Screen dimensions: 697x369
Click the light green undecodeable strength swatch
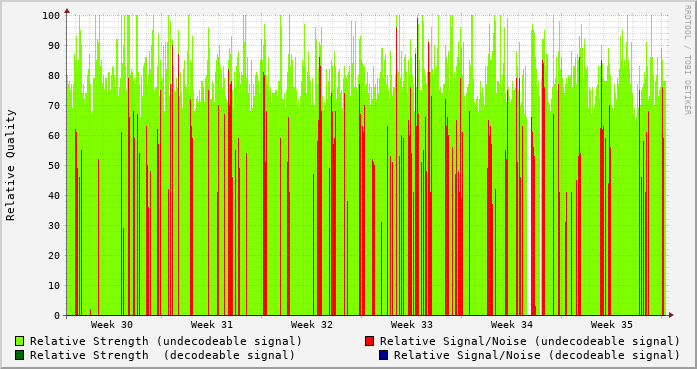click(x=19, y=341)
